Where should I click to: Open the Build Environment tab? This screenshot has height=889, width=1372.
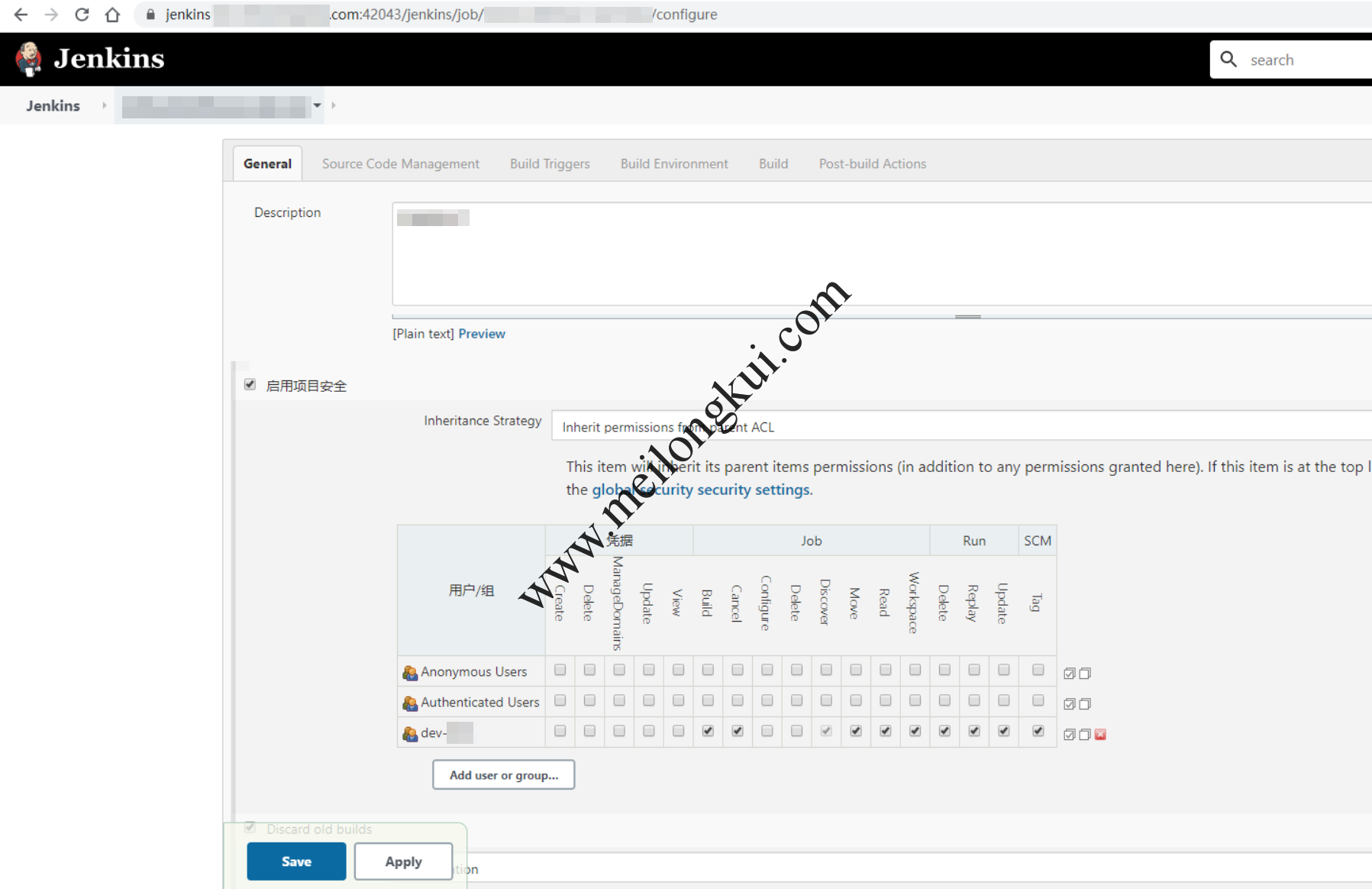click(x=674, y=163)
